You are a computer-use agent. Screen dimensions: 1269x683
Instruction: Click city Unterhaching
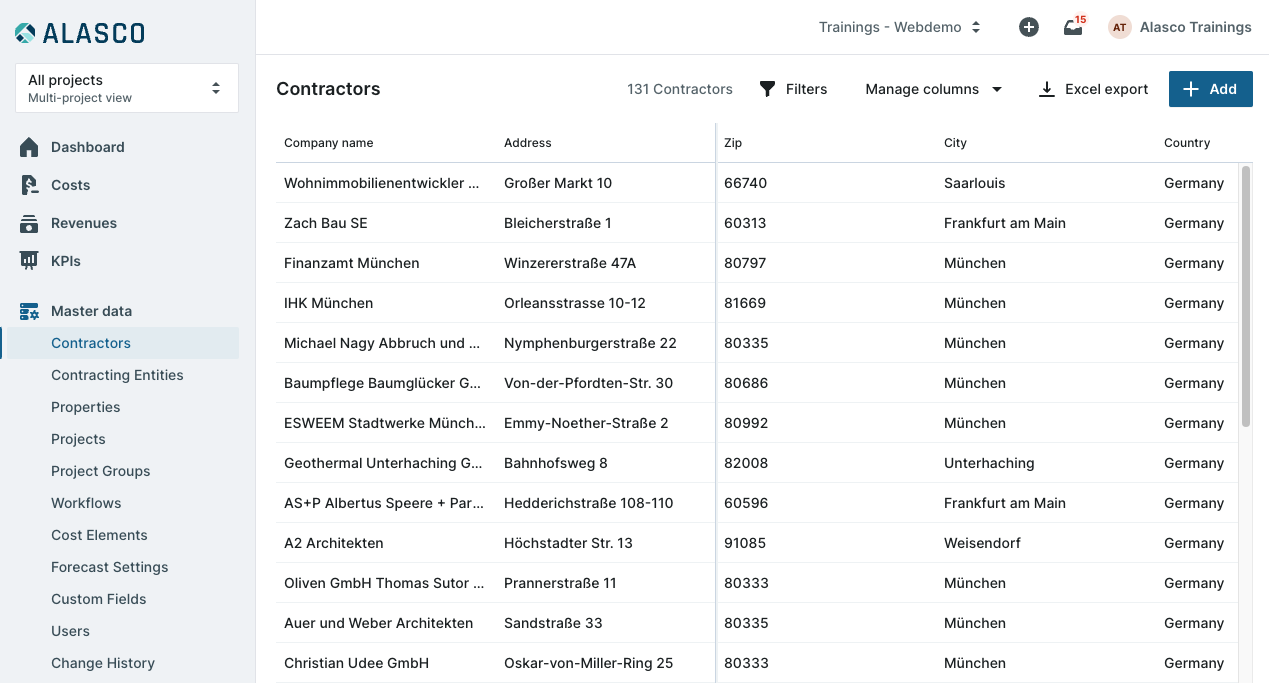click(989, 463)
